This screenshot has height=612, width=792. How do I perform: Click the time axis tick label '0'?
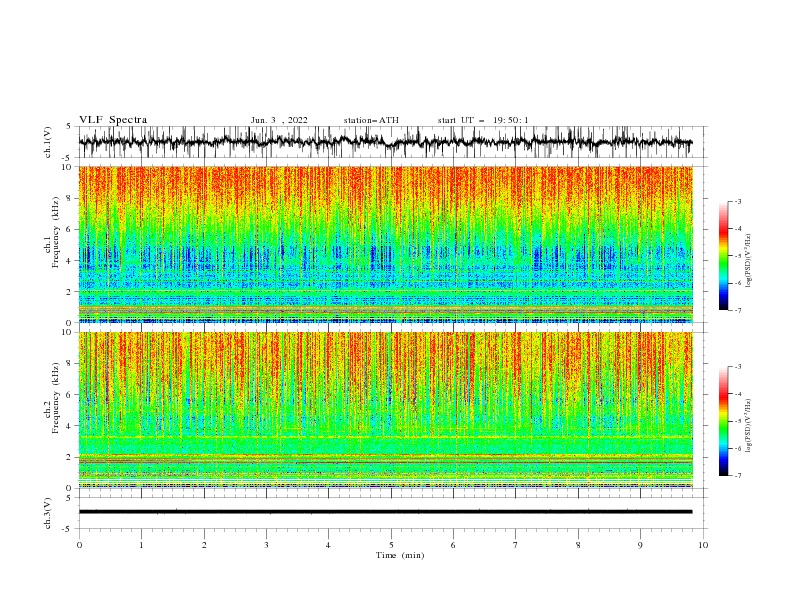click(x=79, y=545)
